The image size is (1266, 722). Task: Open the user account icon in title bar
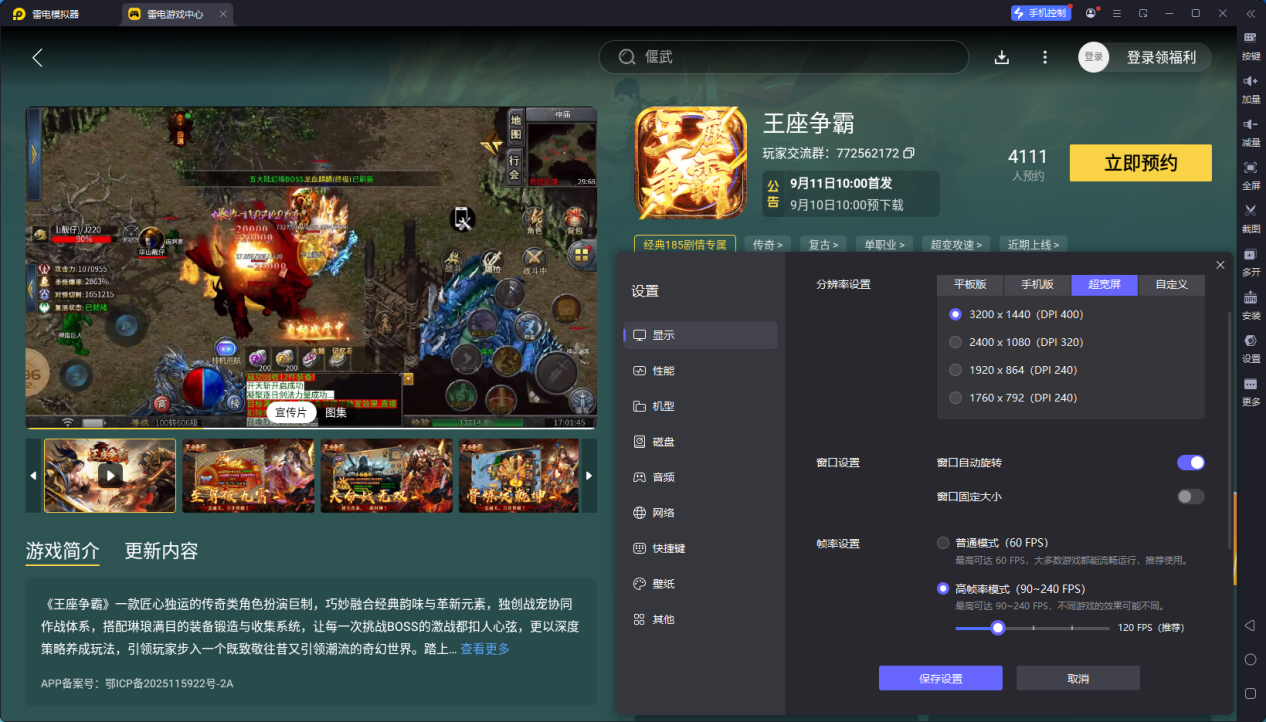pos(1090,14)
